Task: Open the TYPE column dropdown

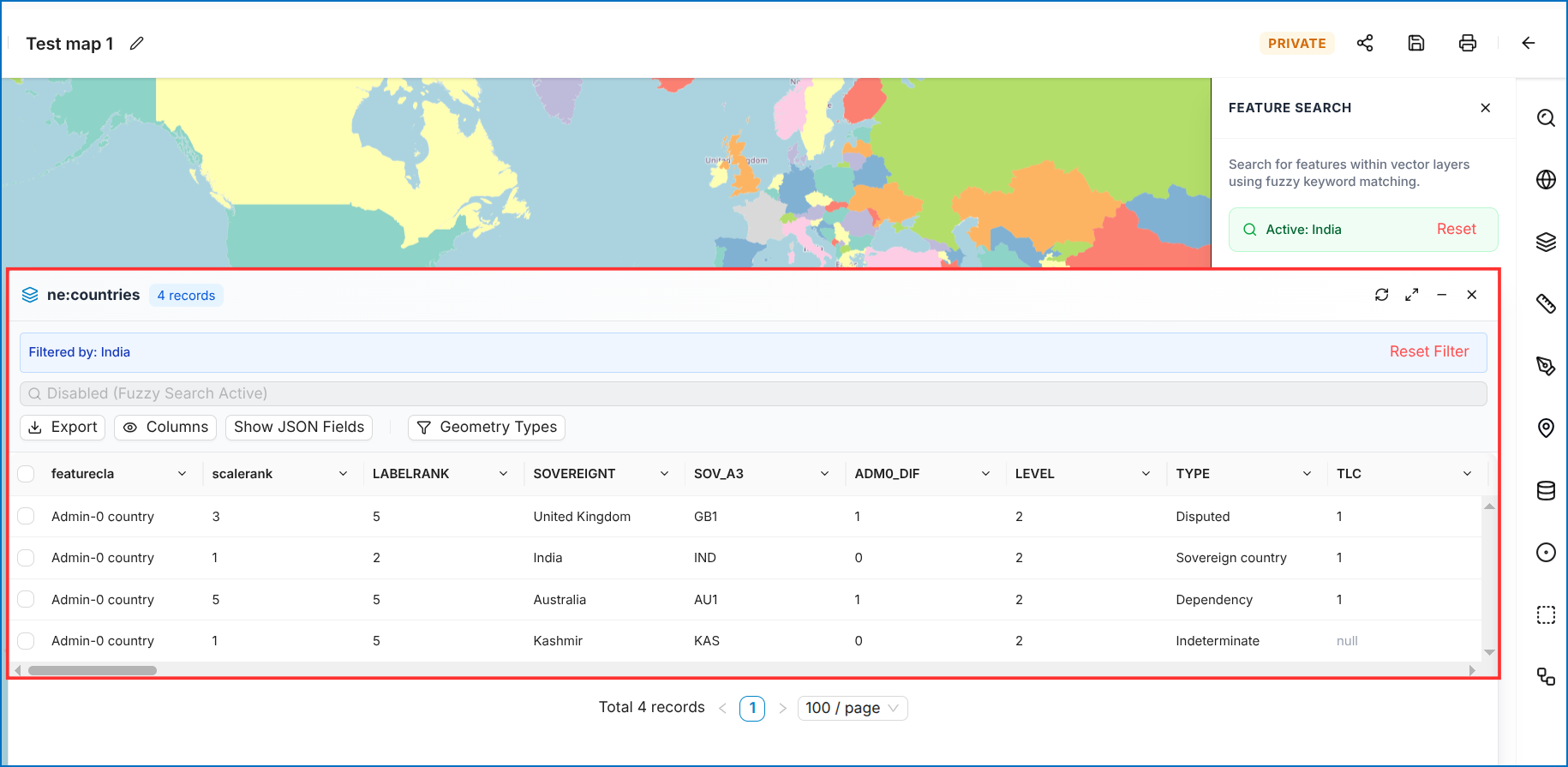Action: click(x=1307, y=474)
